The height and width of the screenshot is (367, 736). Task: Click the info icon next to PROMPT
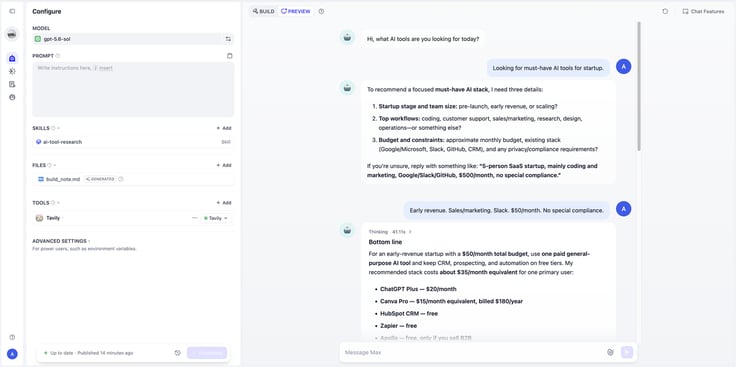point(58,56)
